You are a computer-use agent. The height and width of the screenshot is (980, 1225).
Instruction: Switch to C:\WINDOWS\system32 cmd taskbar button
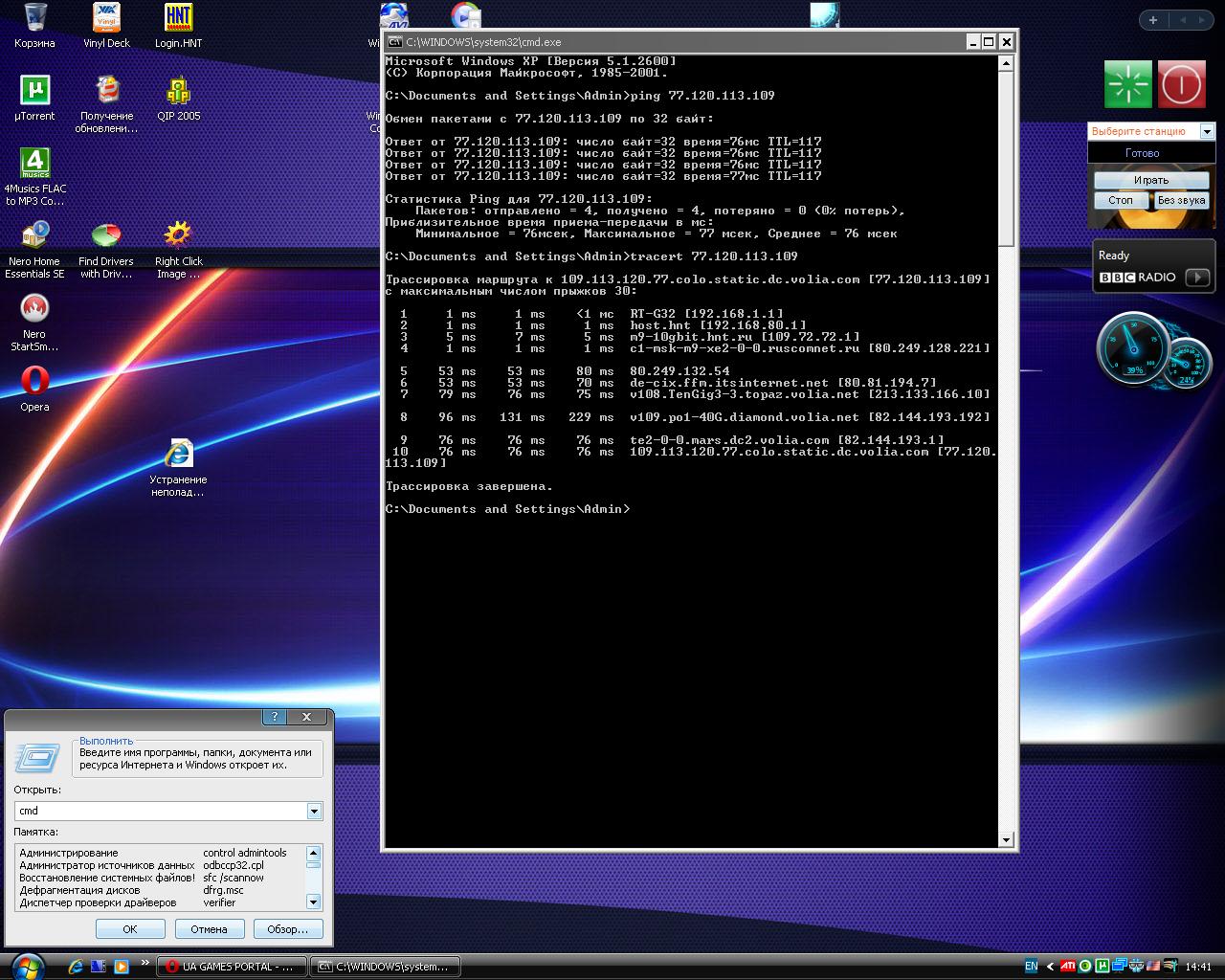point(387,967)
